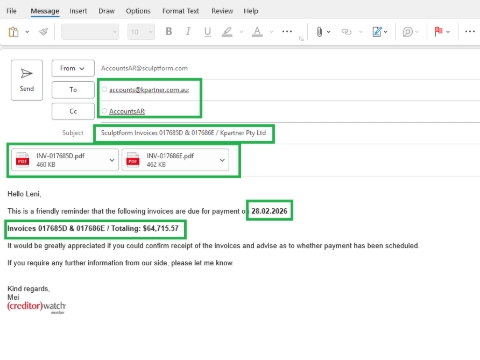Open the File menu
This screenshot has width=480, height=360.
click(x=11, y=11)
